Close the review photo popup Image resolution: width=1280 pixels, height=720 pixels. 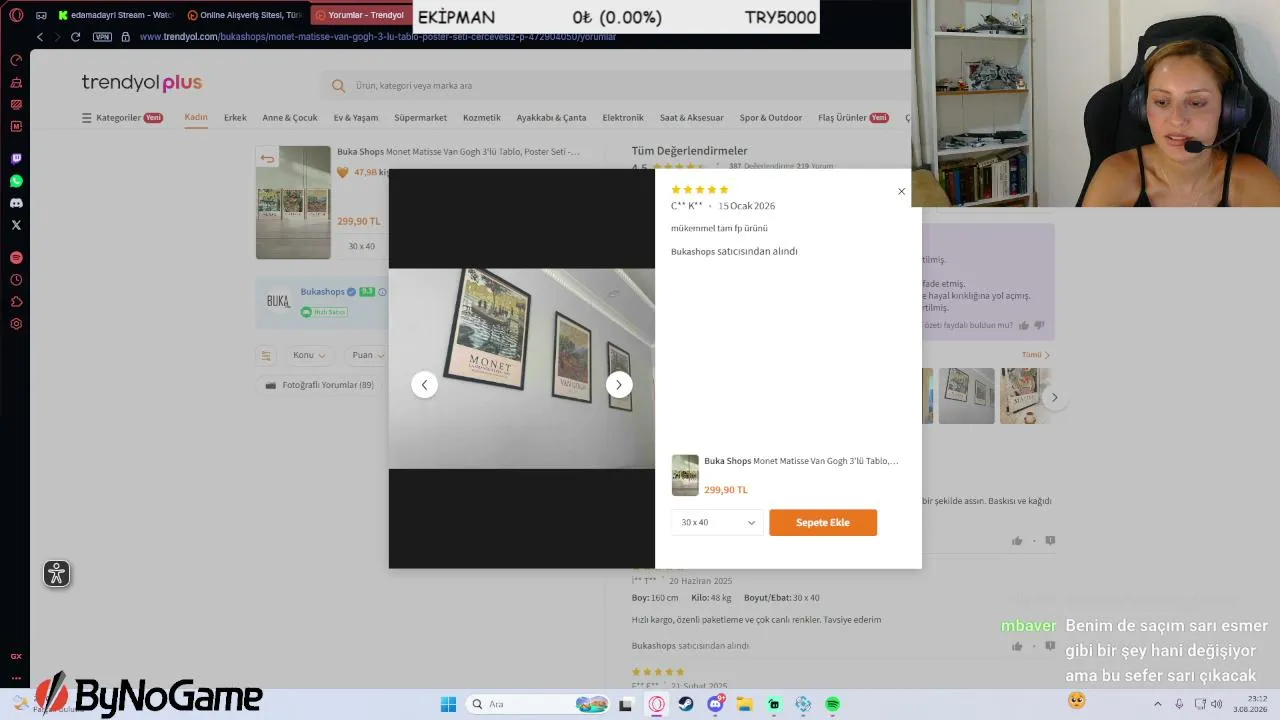[x=901, y=191]
